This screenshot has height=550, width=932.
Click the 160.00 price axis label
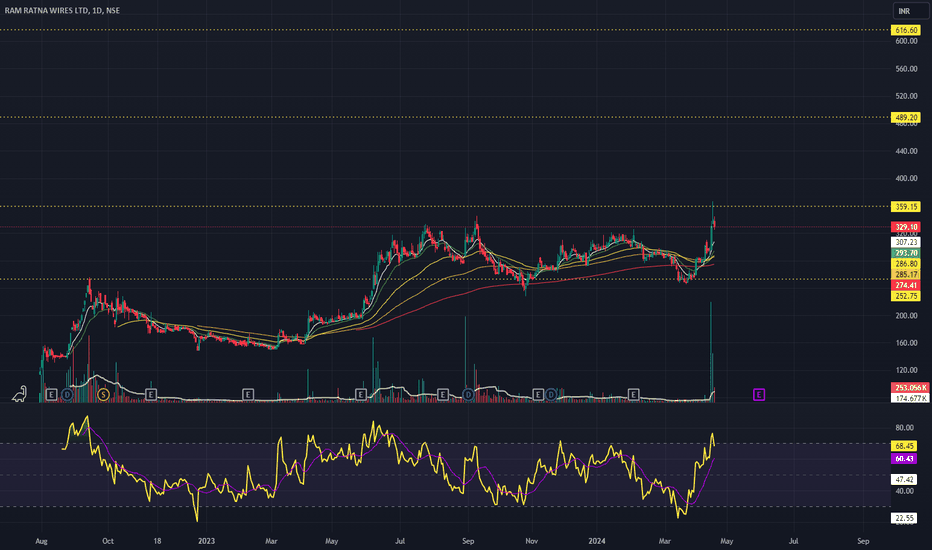pyautogui.click(x=906, y=342)
